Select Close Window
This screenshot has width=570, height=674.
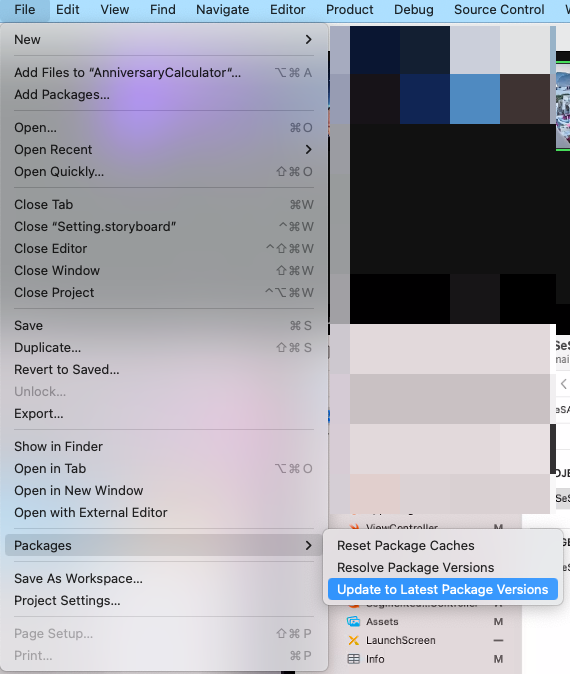click(164, 270)
